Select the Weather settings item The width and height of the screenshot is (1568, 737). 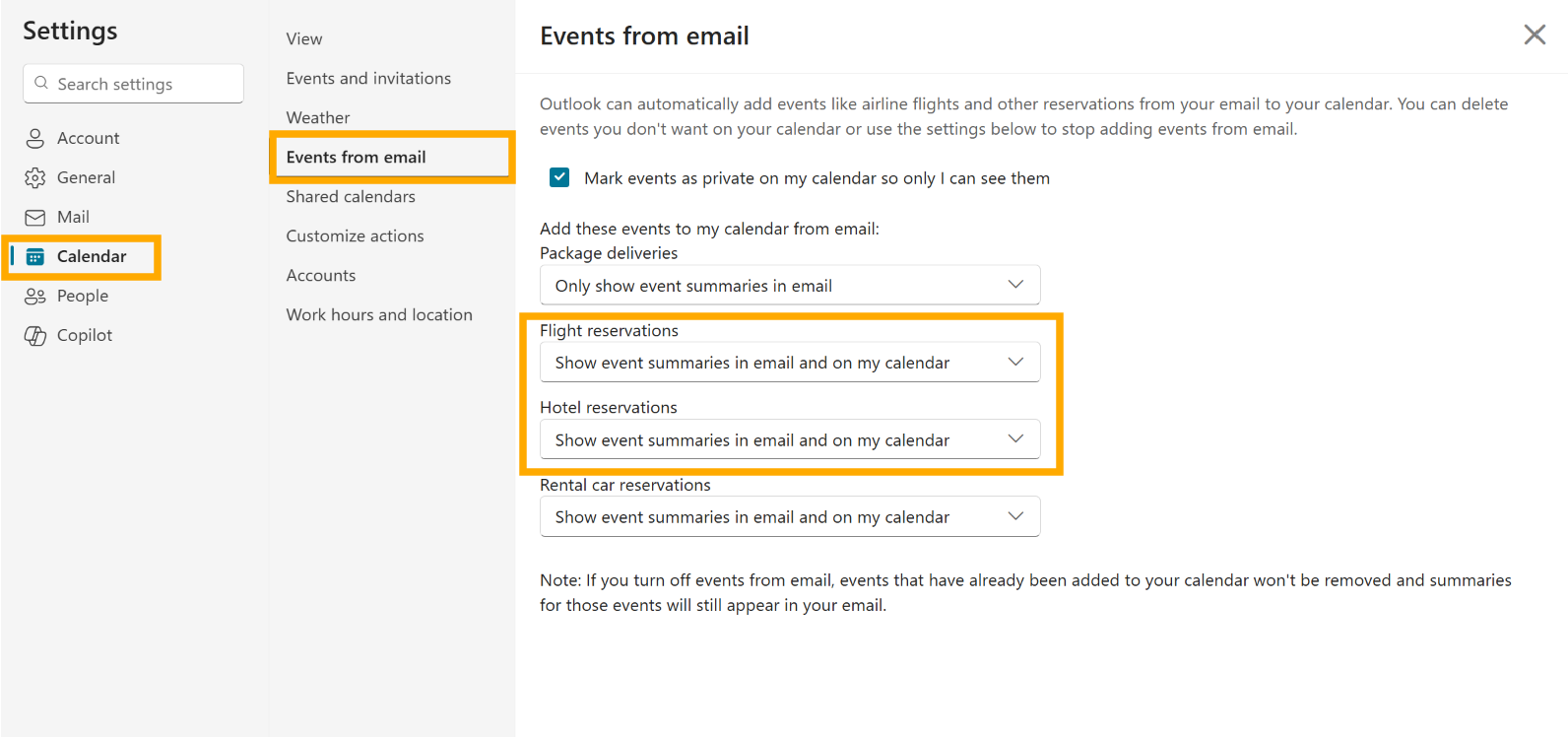(318, 118)
